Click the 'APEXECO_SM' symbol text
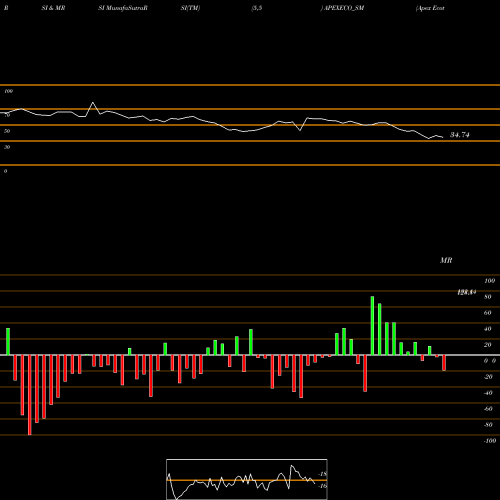The width and height of the screenshot is (500, 500). click(x=344, y=8)
